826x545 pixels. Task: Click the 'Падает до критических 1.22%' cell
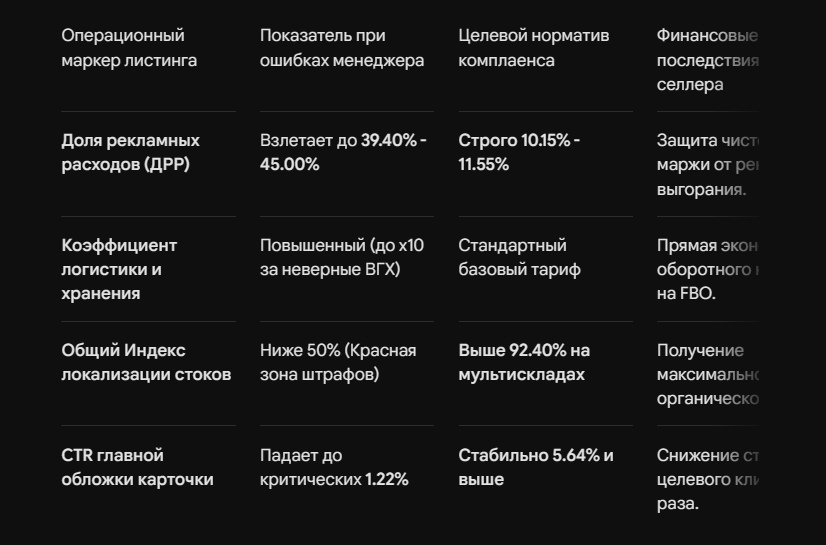click(334, 467)
